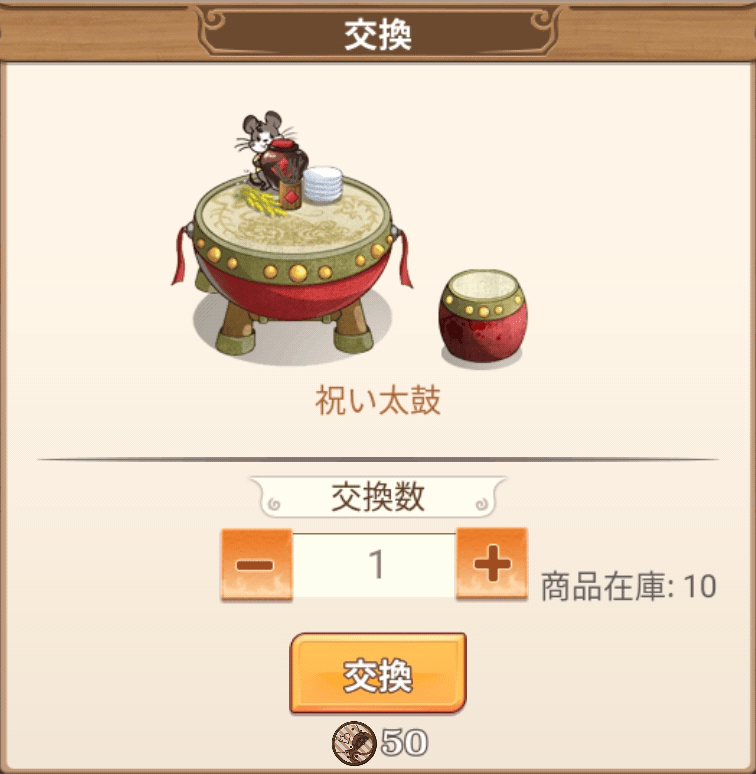Click the yellow wheat stalks on drum
The image size is (756, 774).
(262, 200)
